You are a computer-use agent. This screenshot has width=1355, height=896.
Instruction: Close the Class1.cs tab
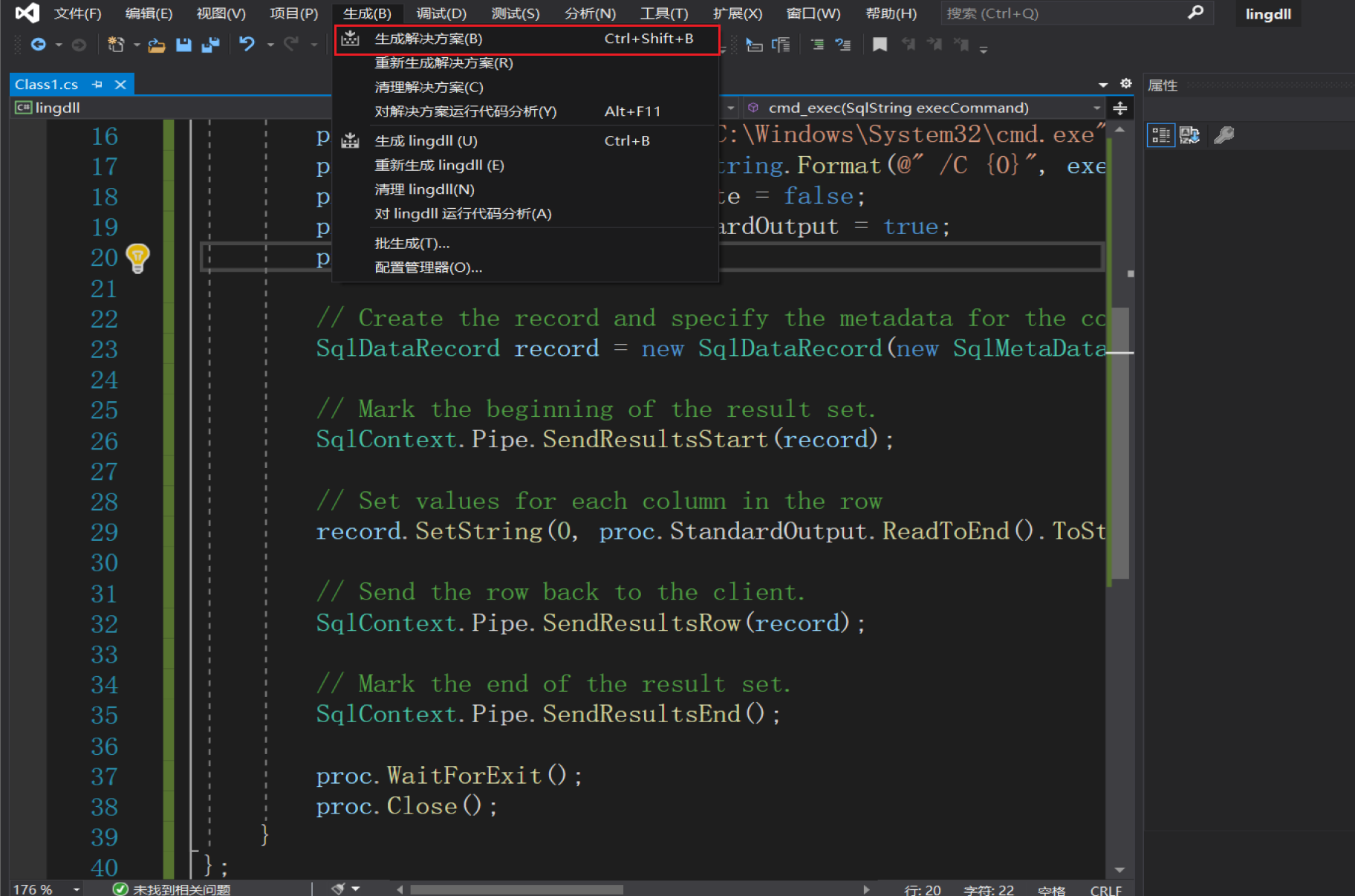pos(120,85)
